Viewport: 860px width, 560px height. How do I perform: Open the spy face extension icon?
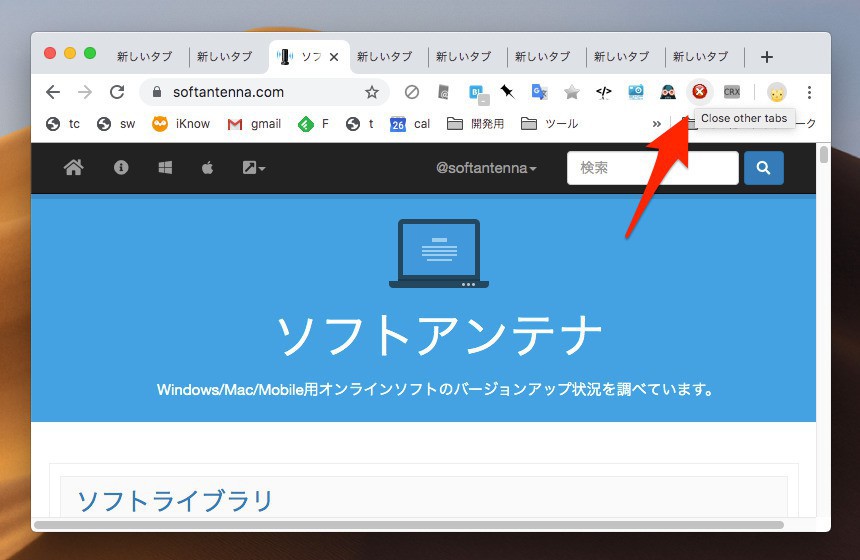667,92
